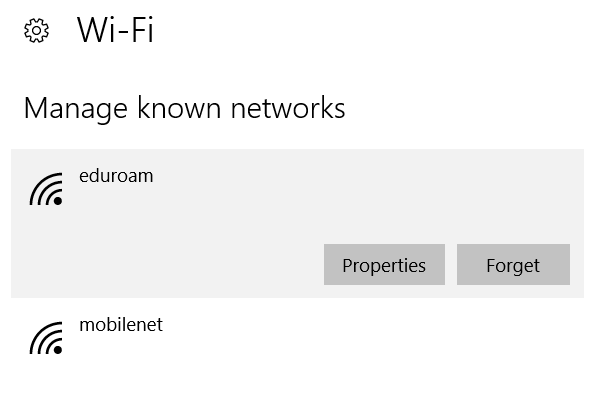Screen dimensions: 608x410
Task: Click the settings gear icon beside Wi-Fi
Action: point(36,30)
